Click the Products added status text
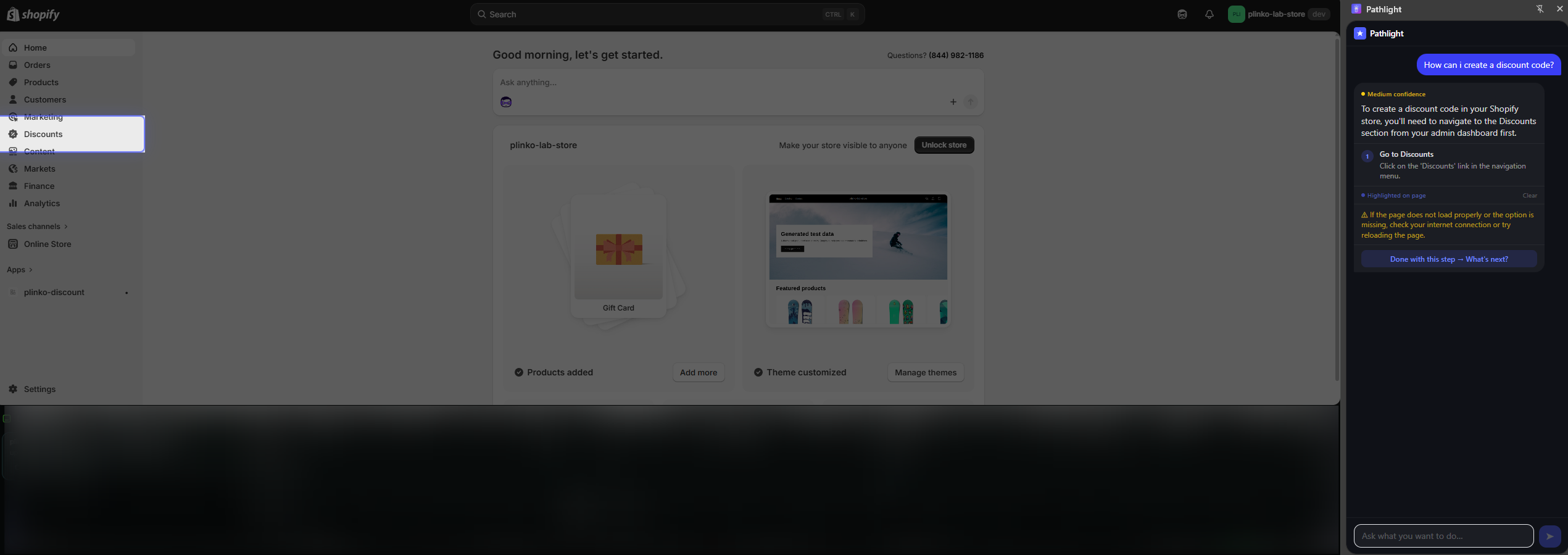The width and height of the screenshot is (1568, 555). (560, 372)
